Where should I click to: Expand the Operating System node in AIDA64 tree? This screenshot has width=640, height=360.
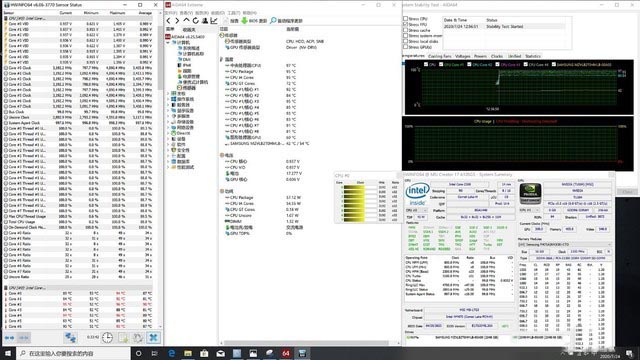coord(168,99)
